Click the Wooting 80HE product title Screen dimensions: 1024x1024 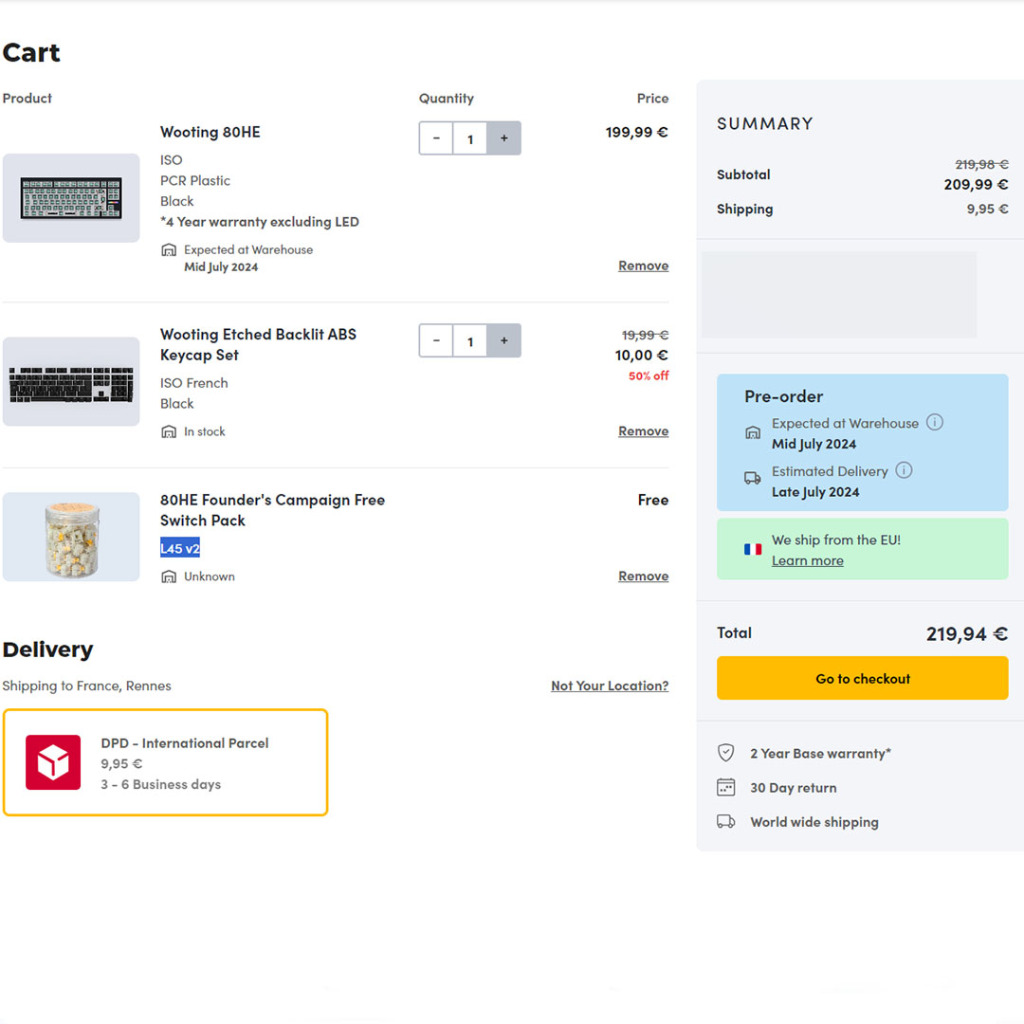[210, 132]
